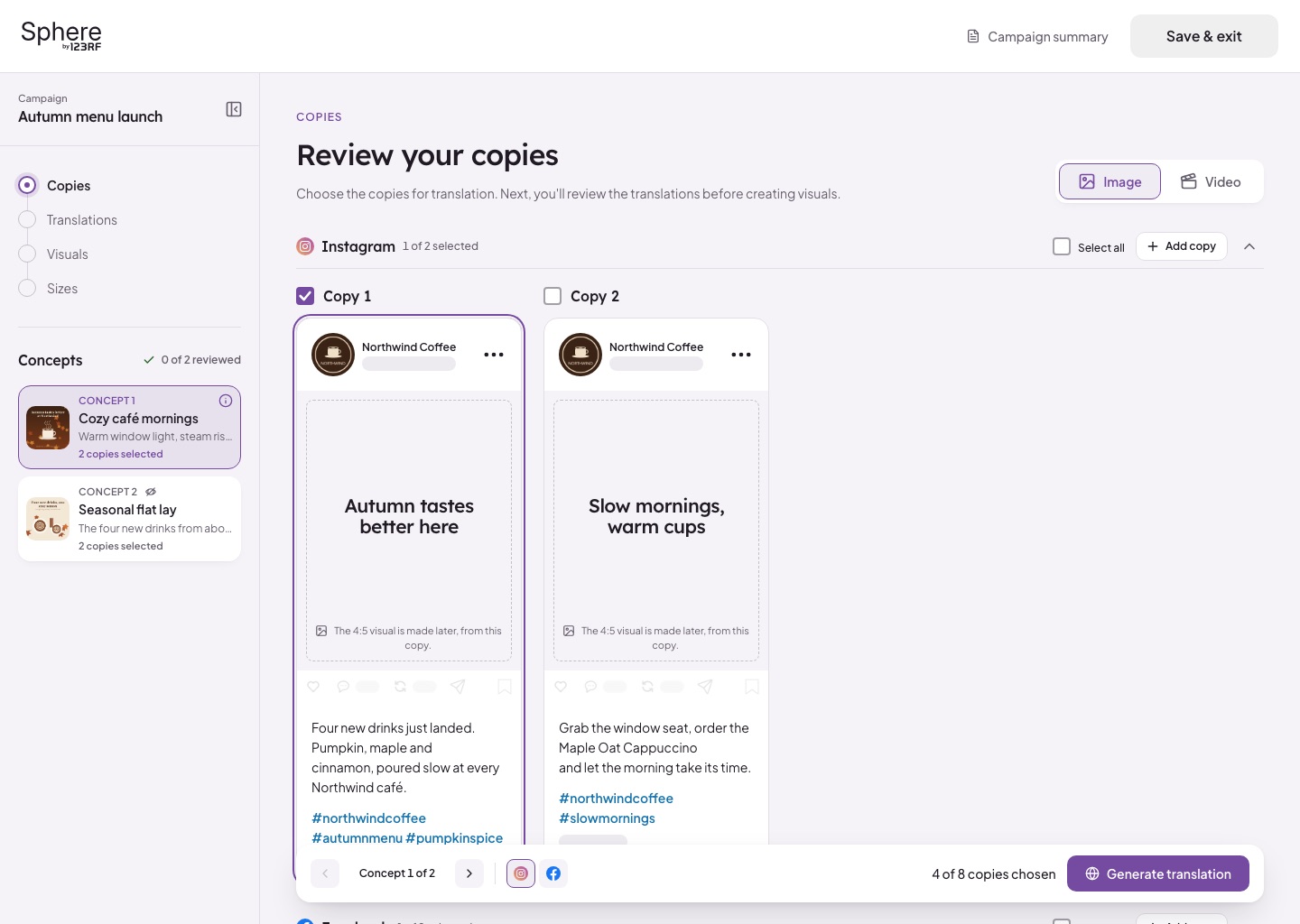
Task: Click comment icon under Copy 2 preview
Action: click(590, 687)
